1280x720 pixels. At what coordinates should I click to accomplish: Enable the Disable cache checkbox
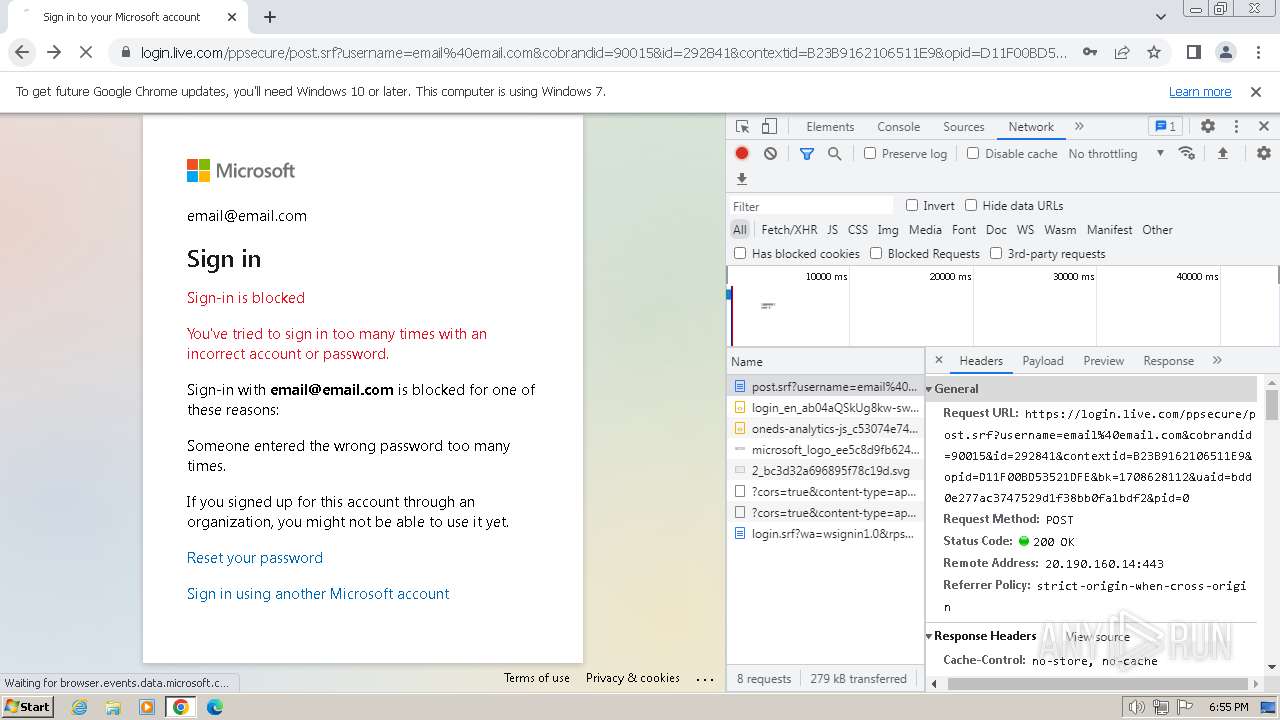pos(973,153)
